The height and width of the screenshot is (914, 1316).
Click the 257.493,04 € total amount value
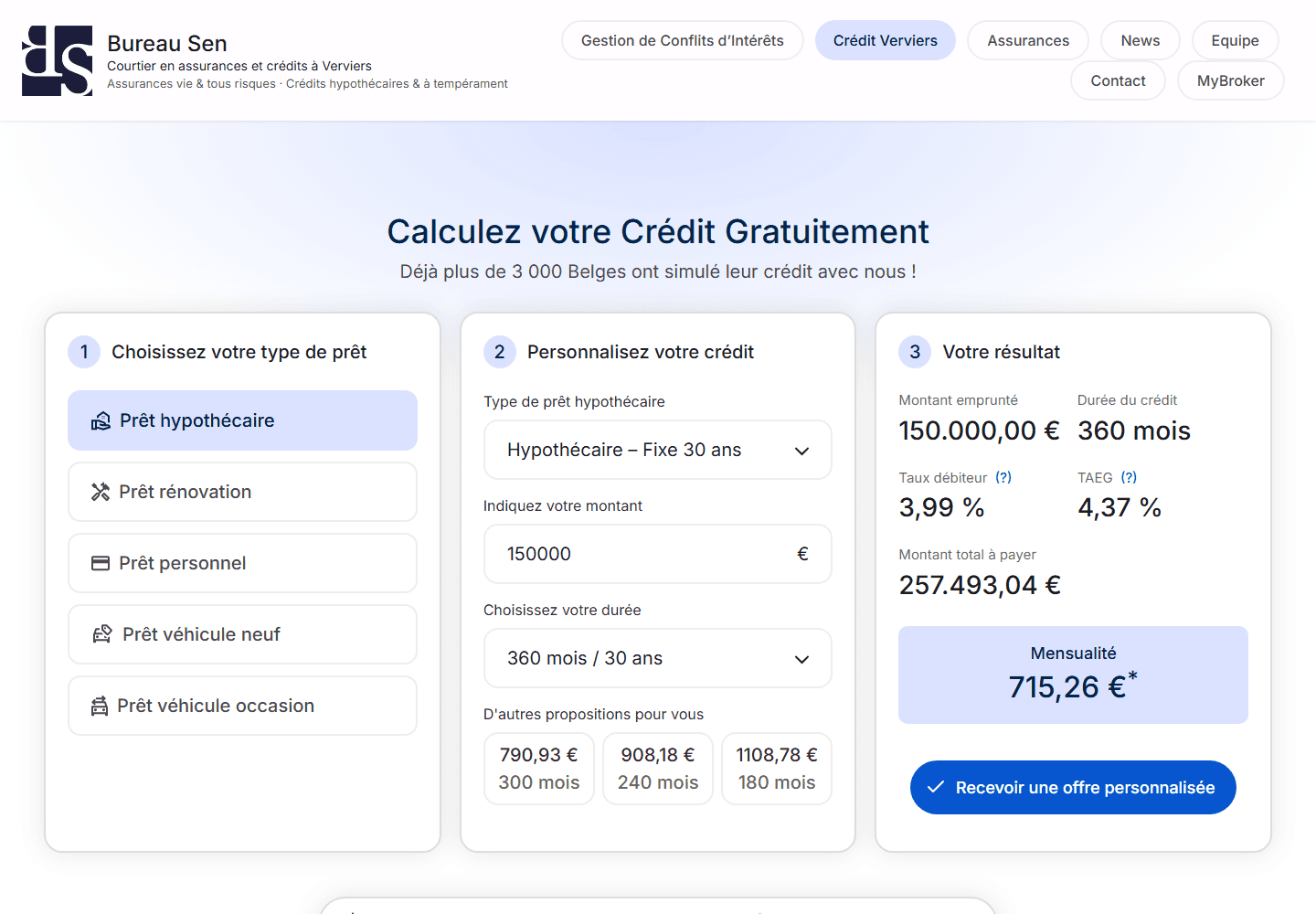tap(980, 585)
